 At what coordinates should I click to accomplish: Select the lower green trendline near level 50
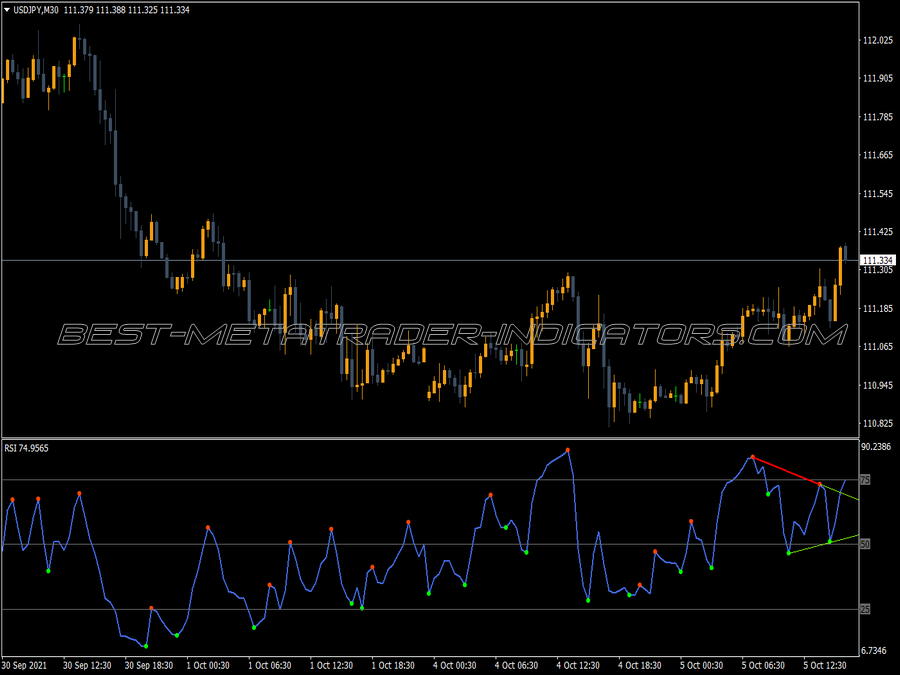824,544
